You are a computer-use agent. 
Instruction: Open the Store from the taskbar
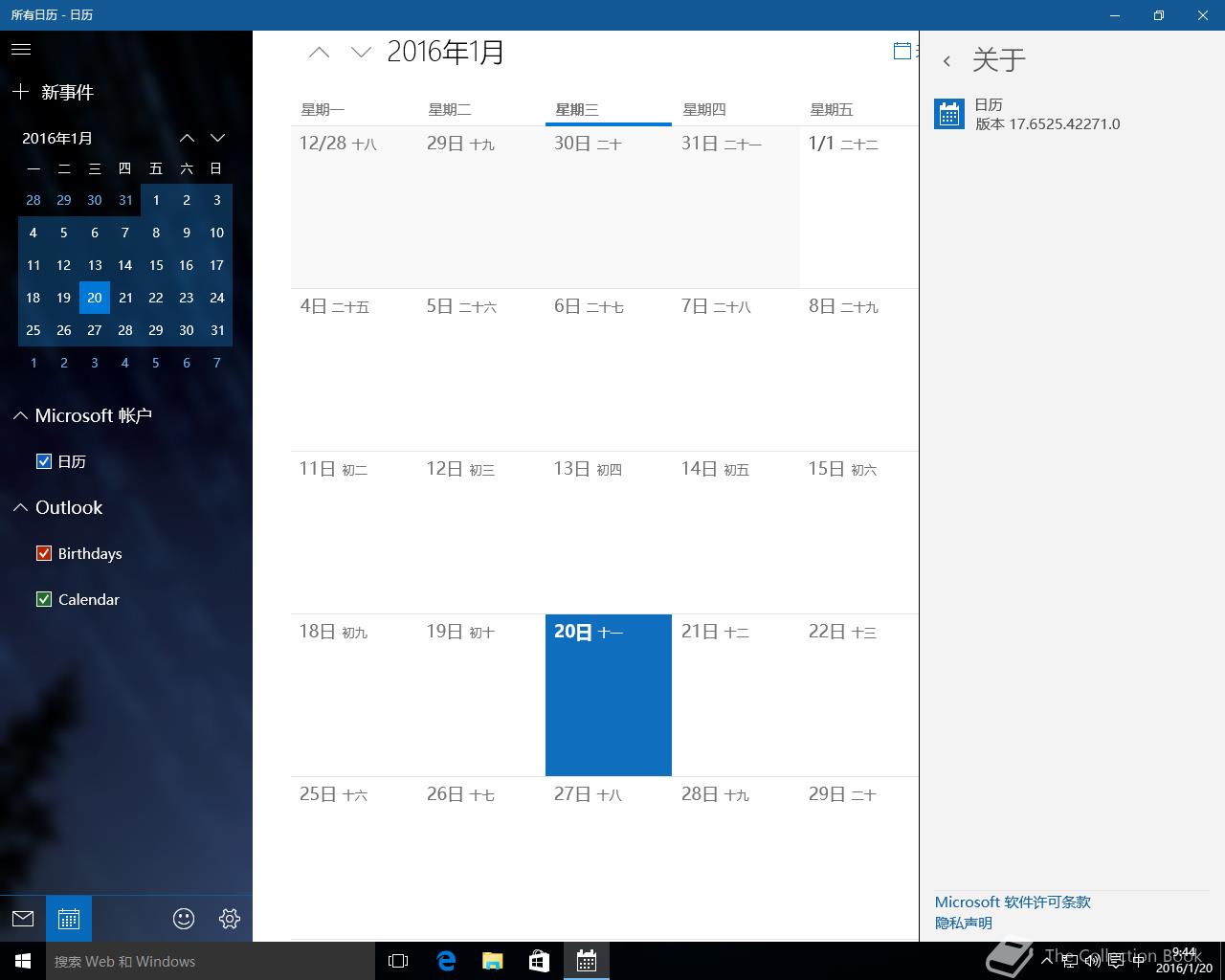click(x=540, y=961)
